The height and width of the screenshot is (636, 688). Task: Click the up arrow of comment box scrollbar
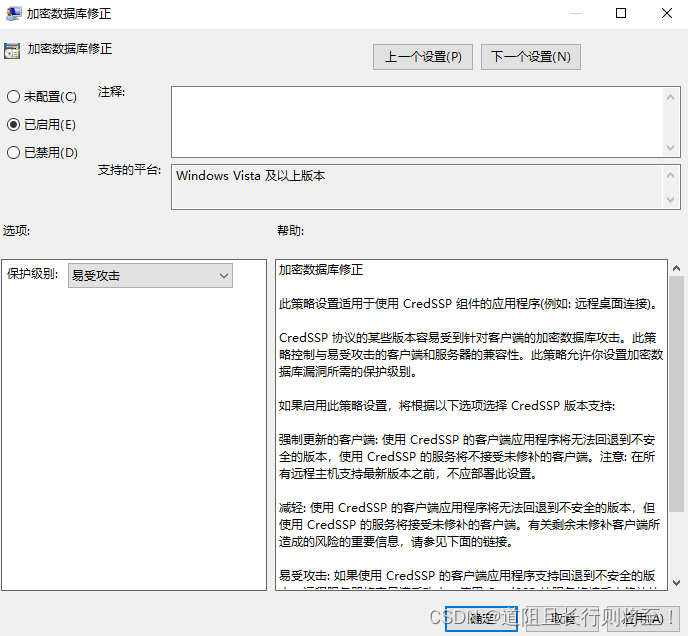(x=670, y=97)
